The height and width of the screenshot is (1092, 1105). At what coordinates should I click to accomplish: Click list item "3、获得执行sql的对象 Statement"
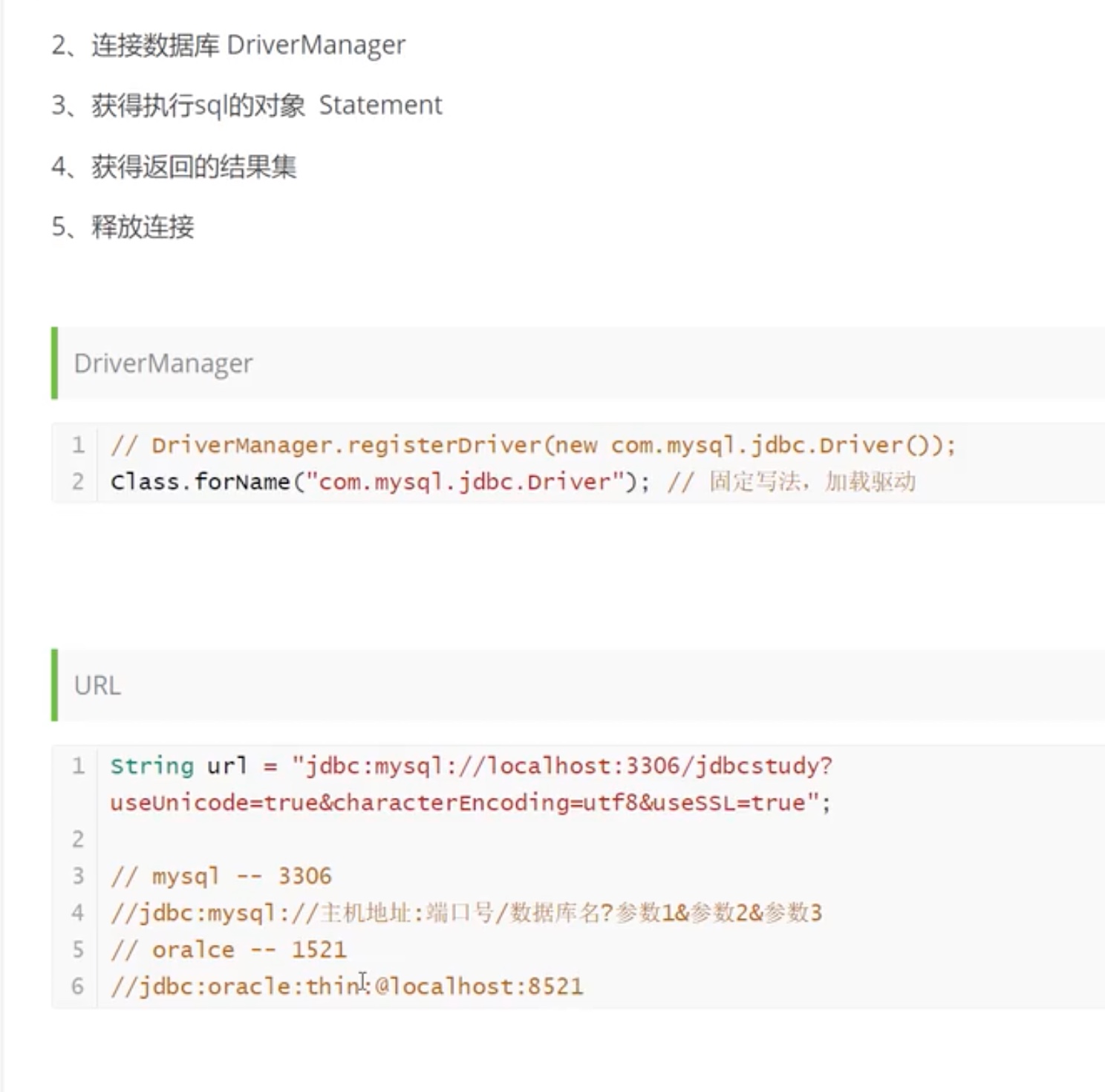[247, 105]
